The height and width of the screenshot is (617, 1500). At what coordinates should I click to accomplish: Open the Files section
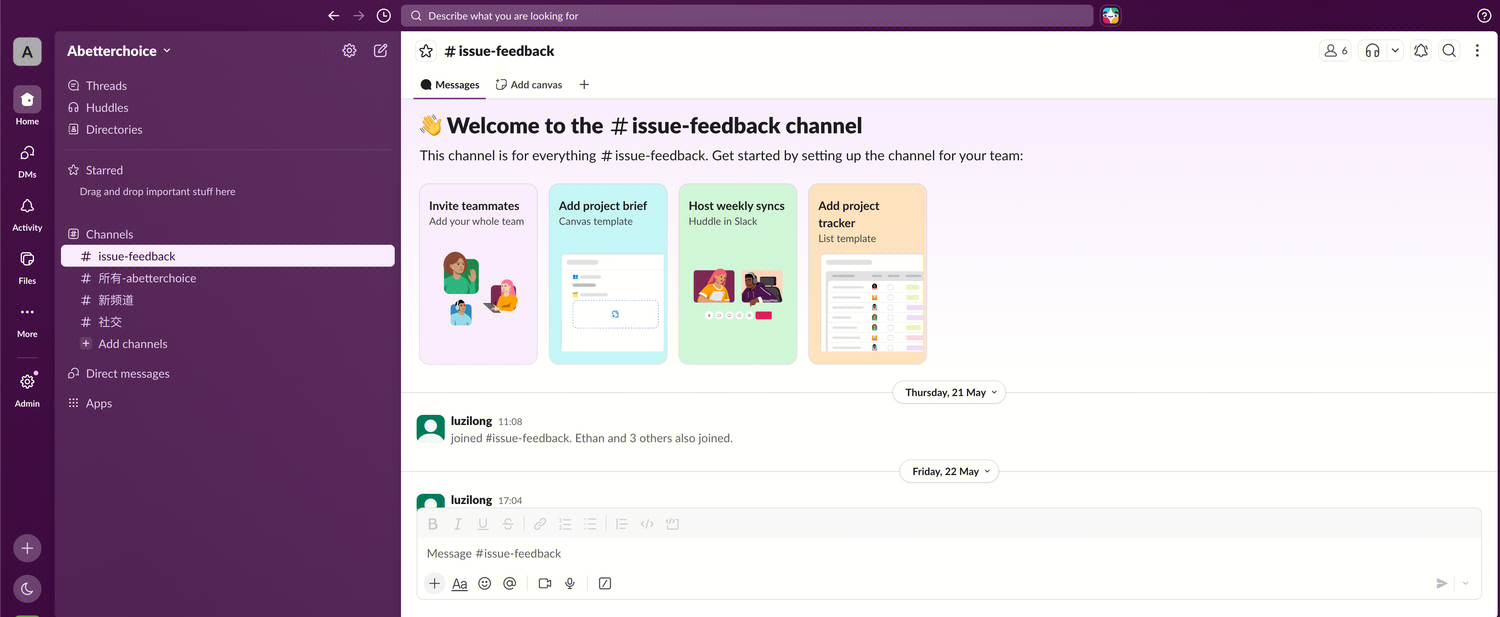coord(27,266)
